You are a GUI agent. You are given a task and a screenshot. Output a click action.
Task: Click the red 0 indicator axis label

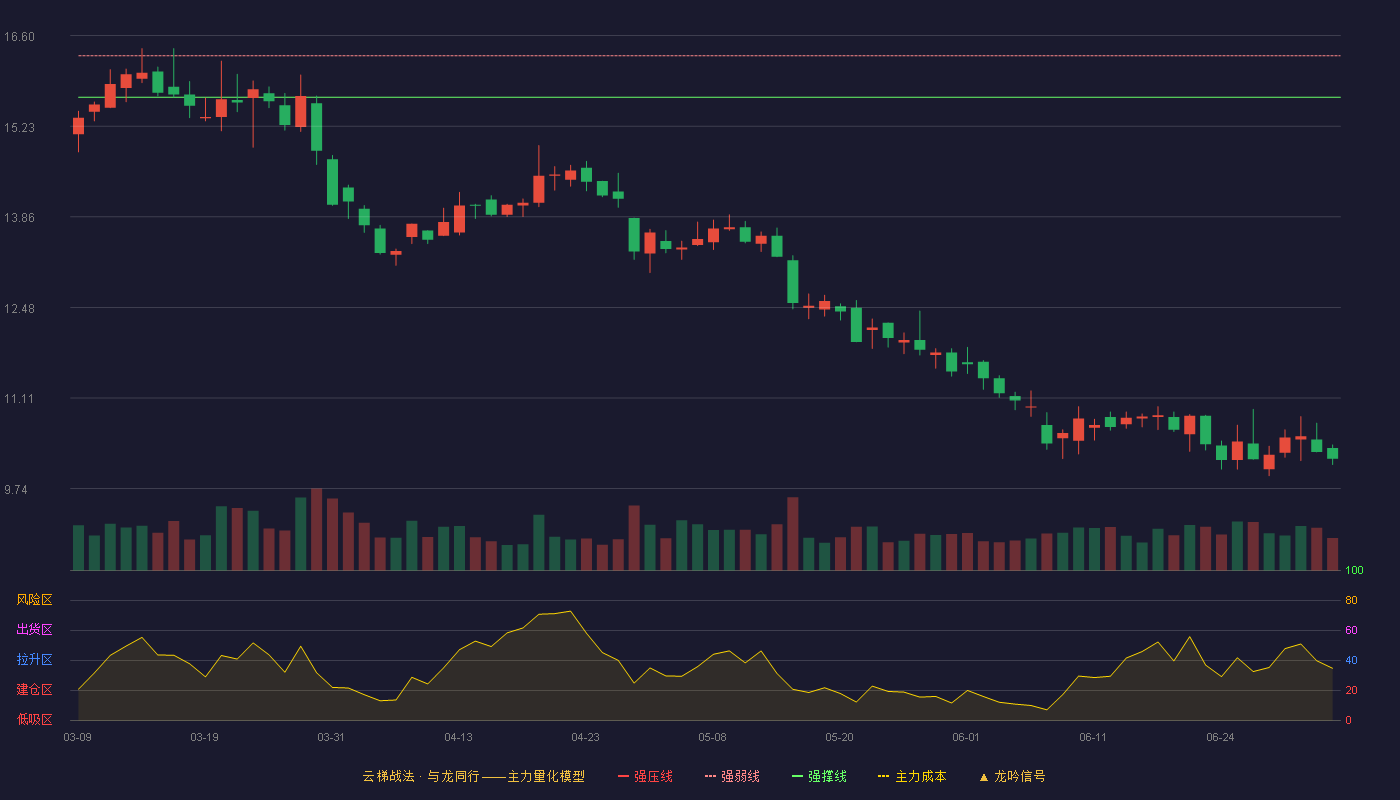point(1348,720)
